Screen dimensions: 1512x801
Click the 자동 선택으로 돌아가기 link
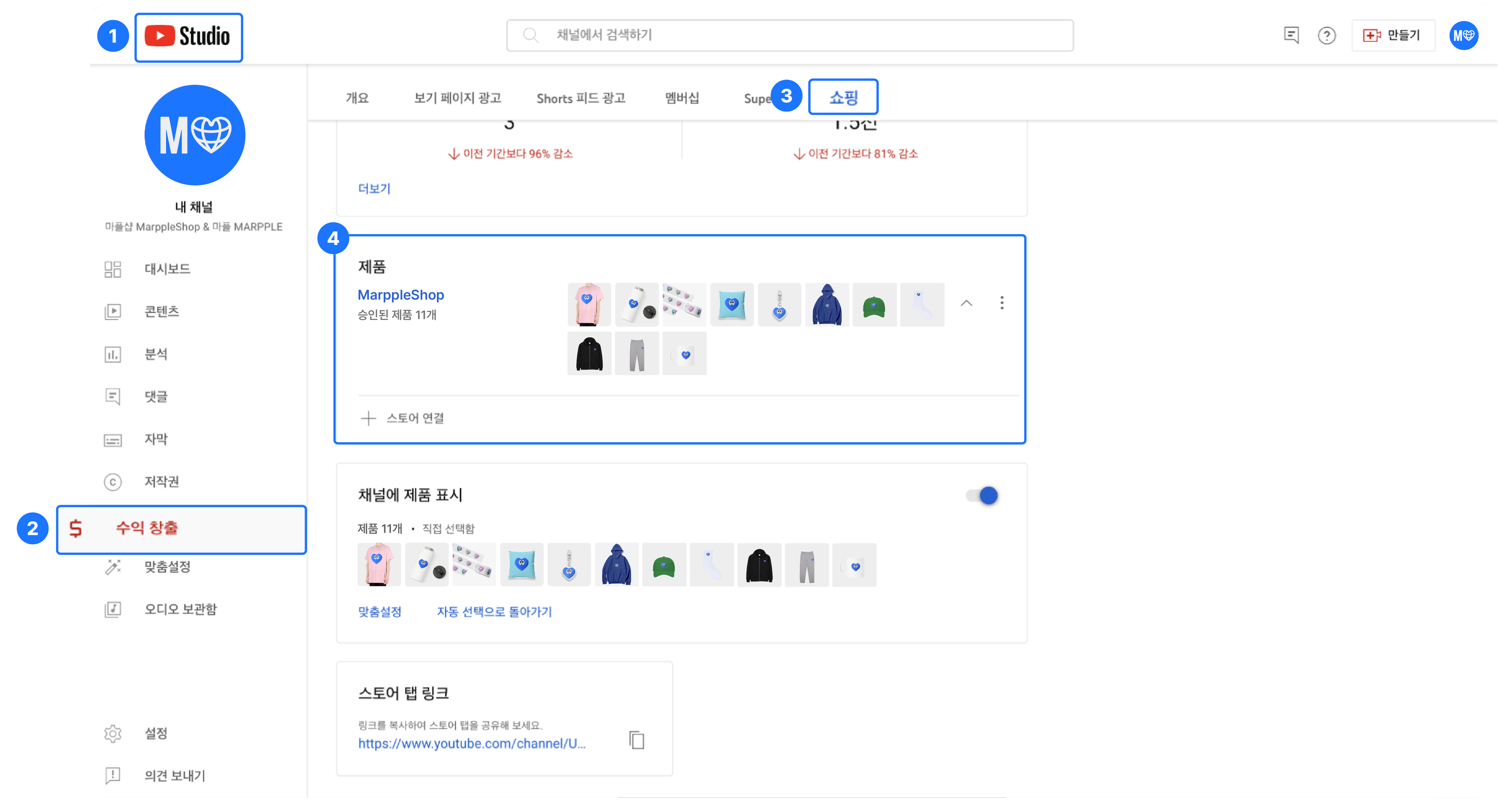(494, 612)
